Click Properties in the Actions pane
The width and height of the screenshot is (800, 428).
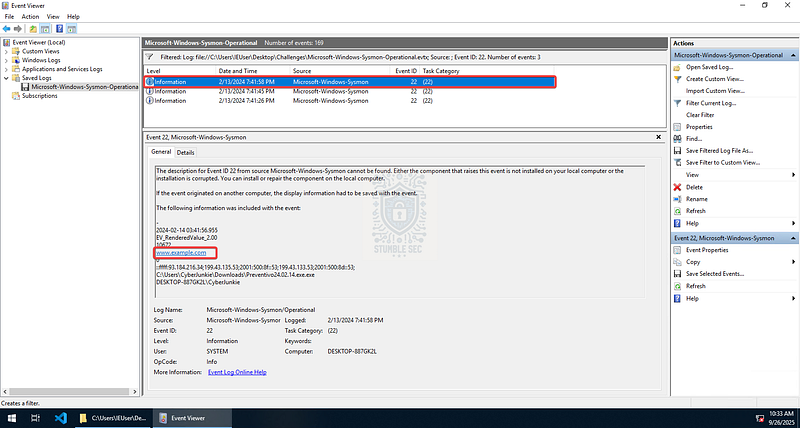[x=699, y=127]
